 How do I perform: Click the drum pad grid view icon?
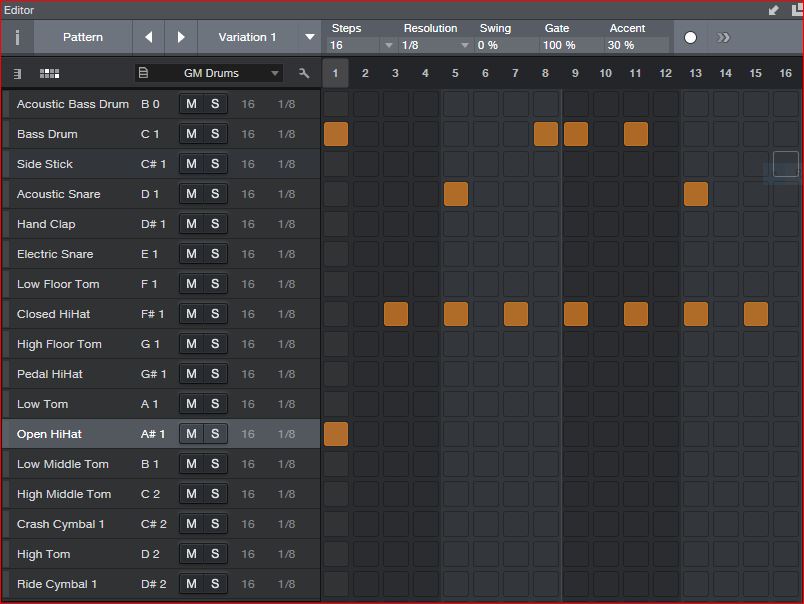pos(49,73)
